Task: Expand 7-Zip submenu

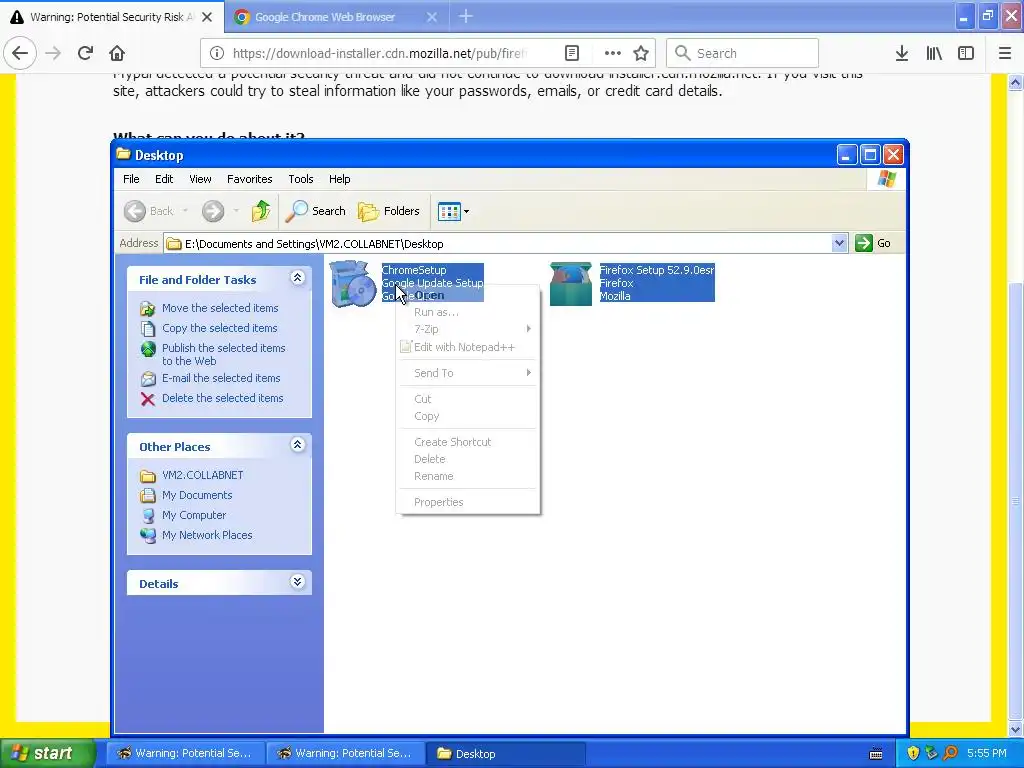Action: click(x=468, y=329)
